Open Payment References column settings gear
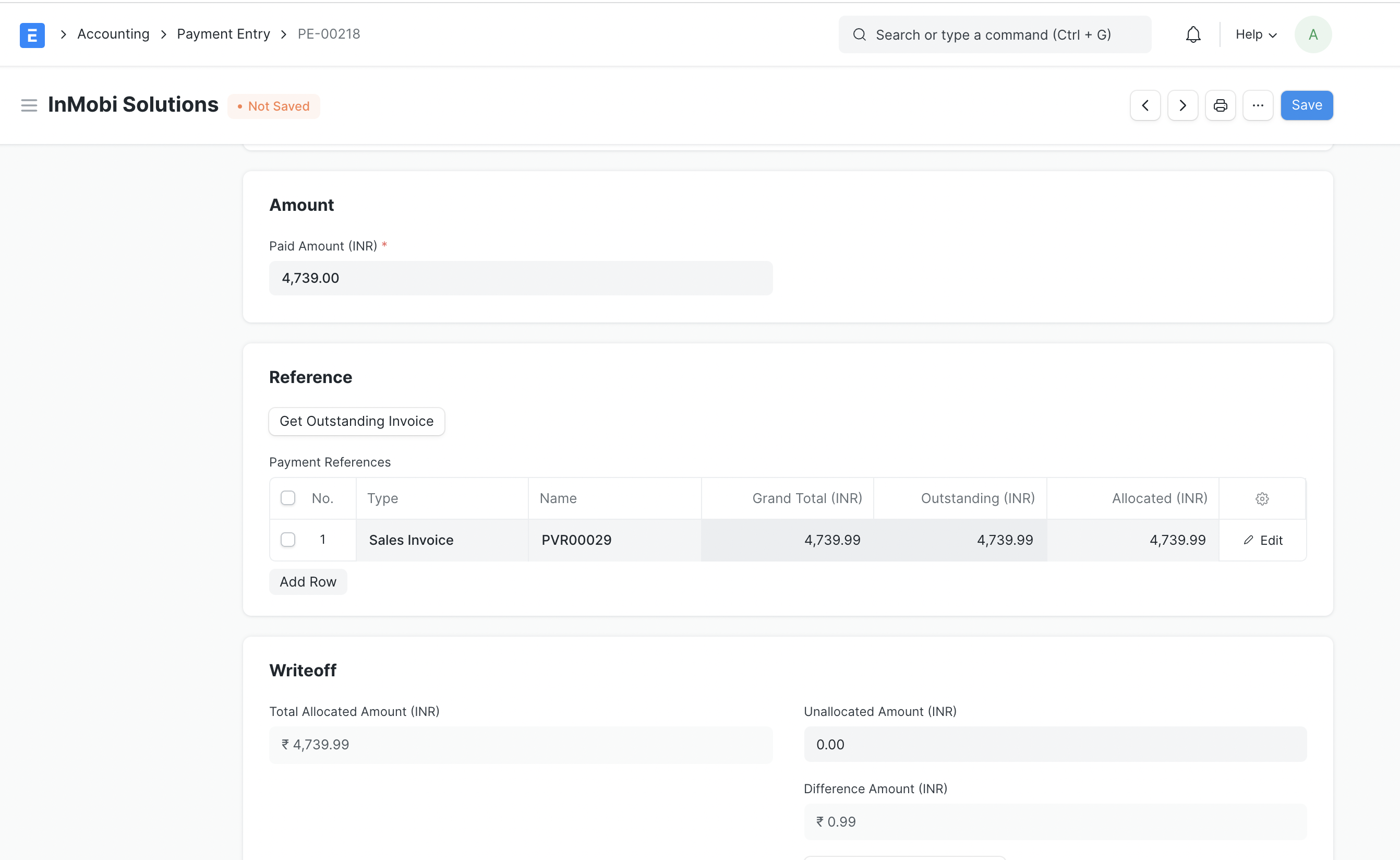 click(1262, 498)
